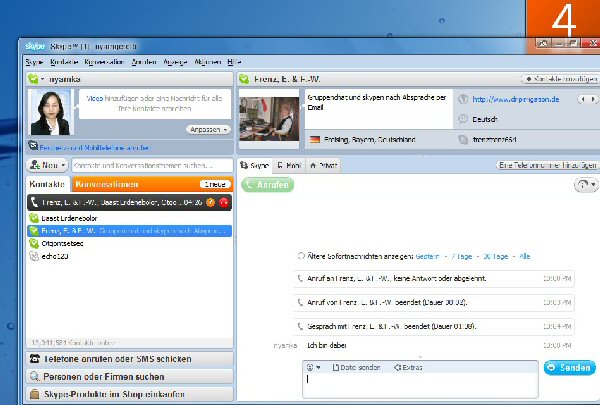Click the orange hold call icon
Screen dimensions: 600x405
click(x=210, y=202)
